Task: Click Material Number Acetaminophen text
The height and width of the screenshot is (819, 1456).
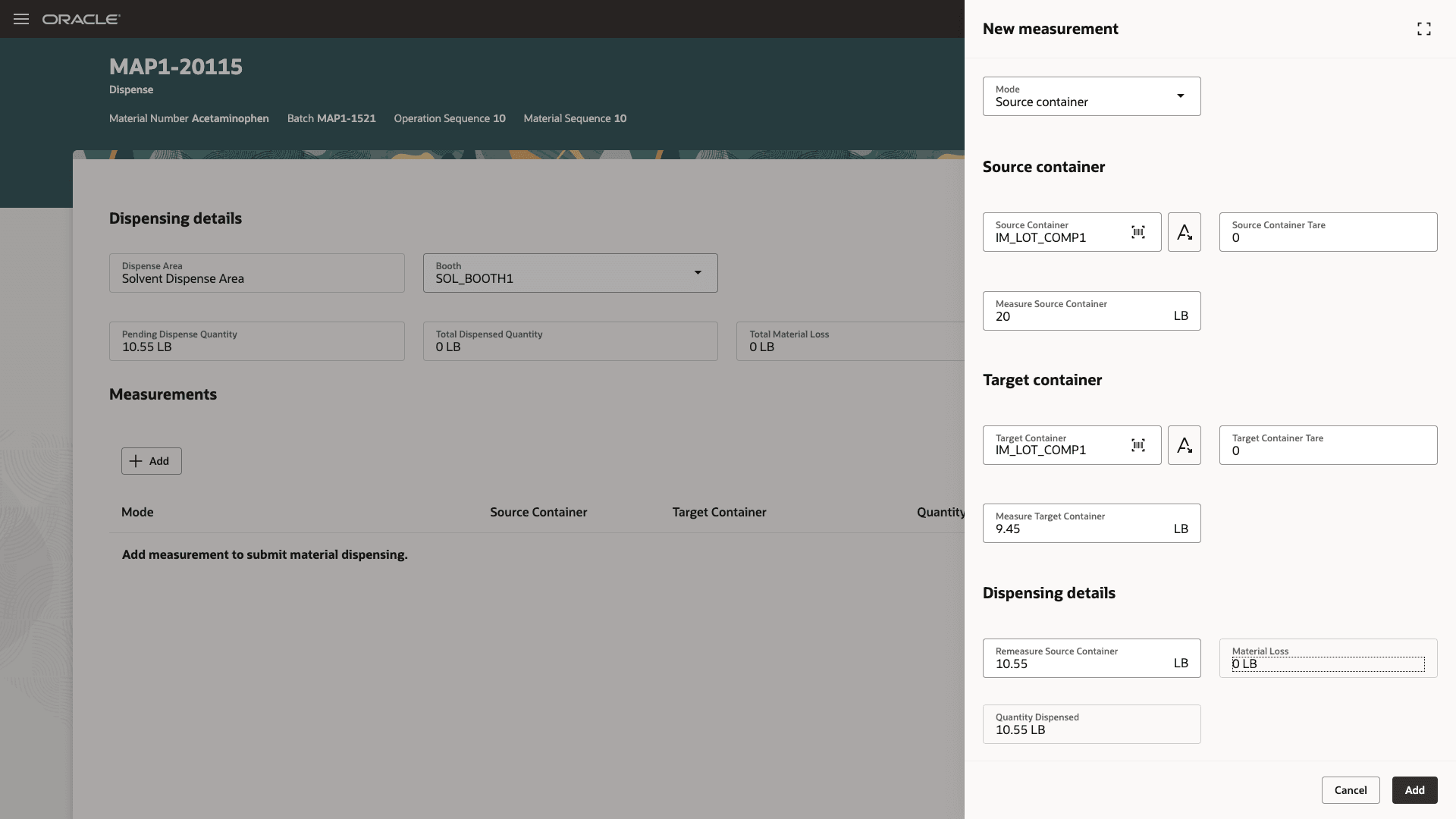Action: click(x=189, y=118)
